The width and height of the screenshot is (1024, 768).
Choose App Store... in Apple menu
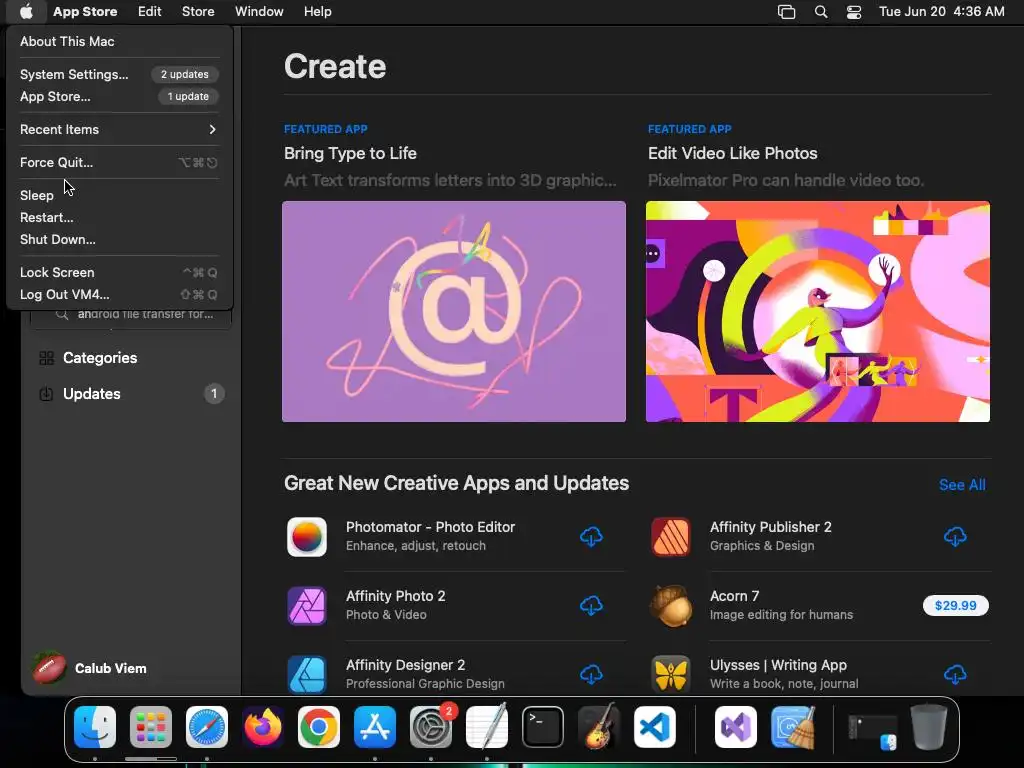point(119,96)
